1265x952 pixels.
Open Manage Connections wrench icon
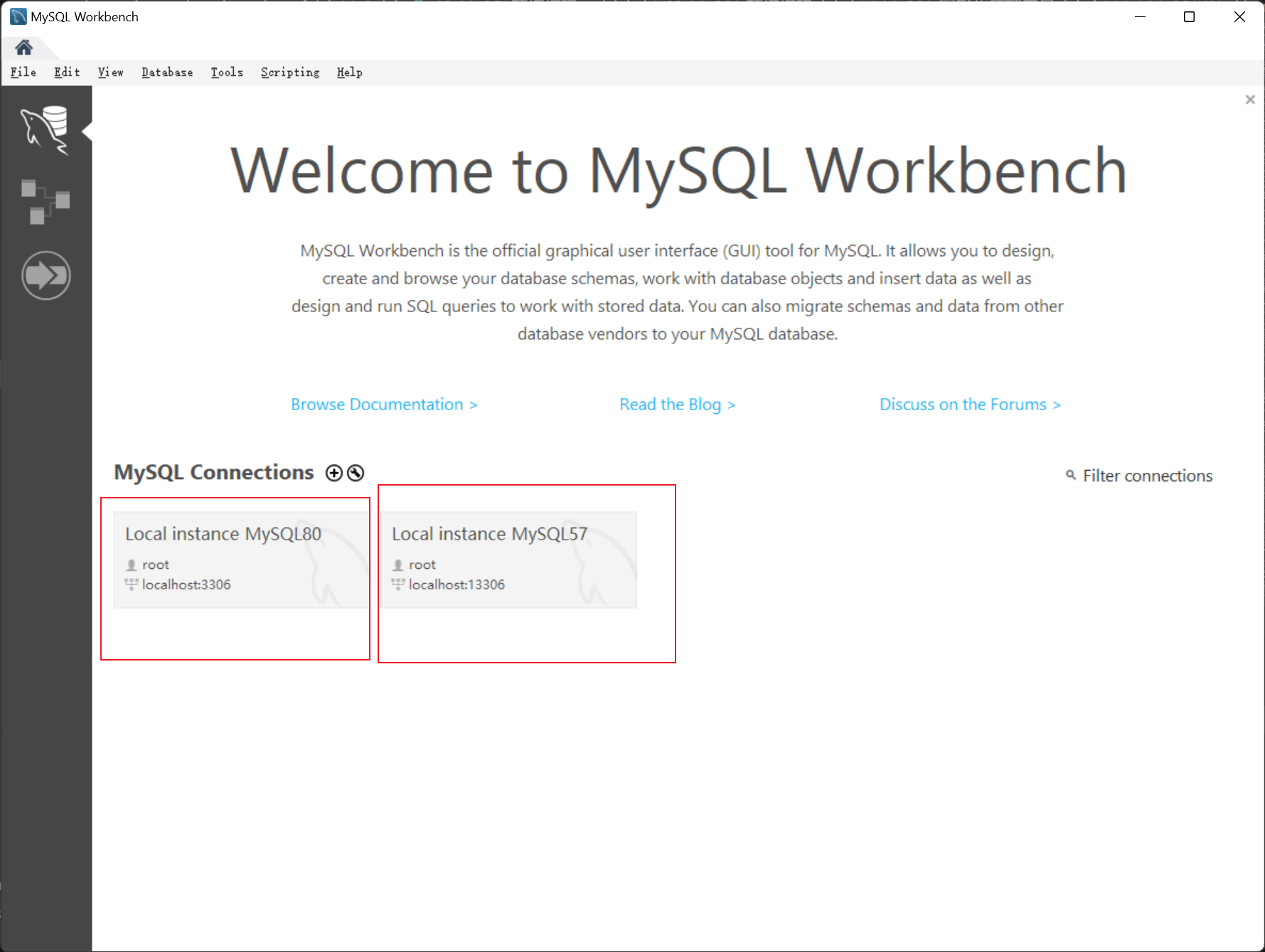[356, 474]
